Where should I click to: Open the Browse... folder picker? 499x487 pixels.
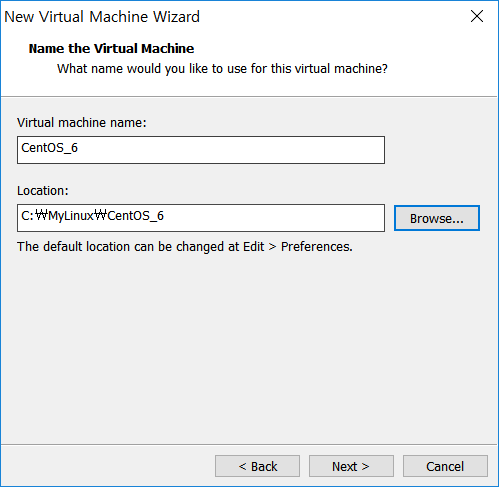tap(437, 218)
